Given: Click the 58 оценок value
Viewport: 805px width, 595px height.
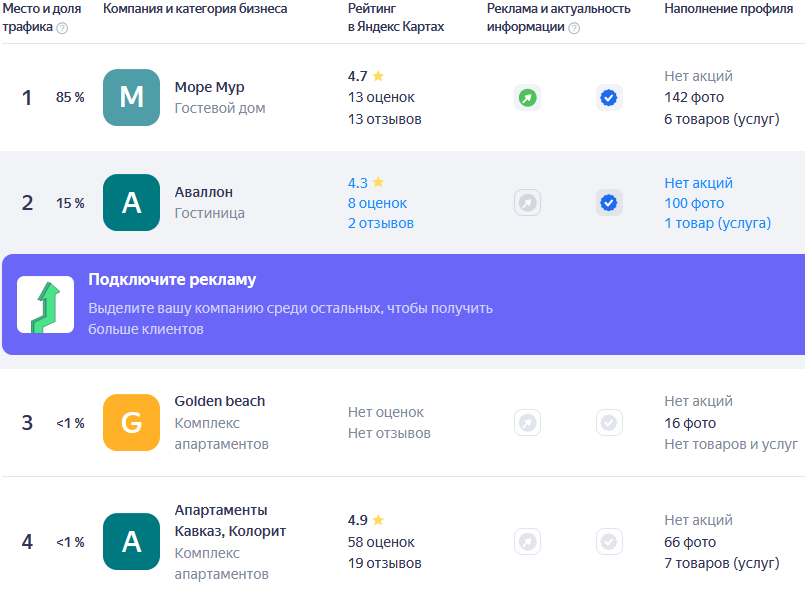Looking at the screenshot, I should (x=381, y=542).
